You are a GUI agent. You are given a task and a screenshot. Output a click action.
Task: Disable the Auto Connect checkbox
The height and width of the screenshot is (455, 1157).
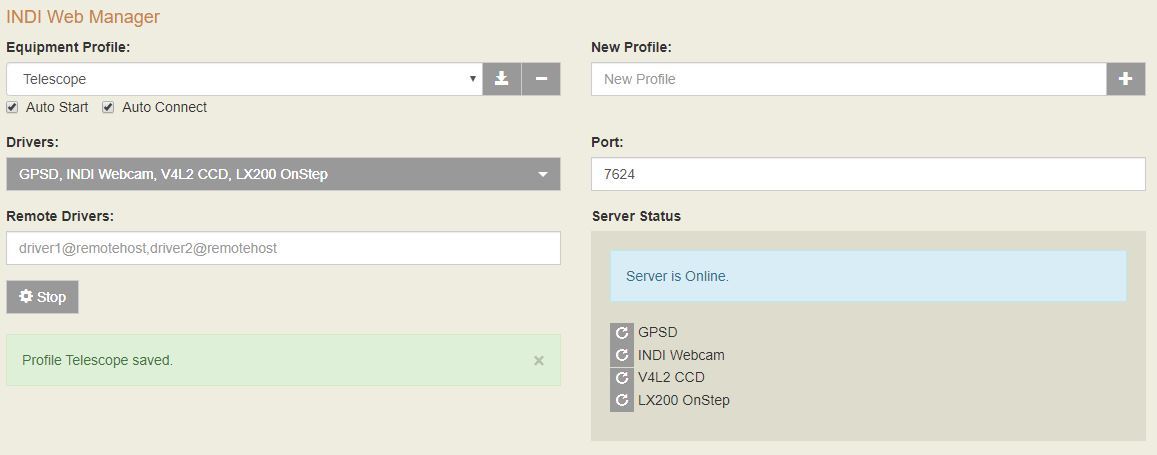[x=109, y=107]
